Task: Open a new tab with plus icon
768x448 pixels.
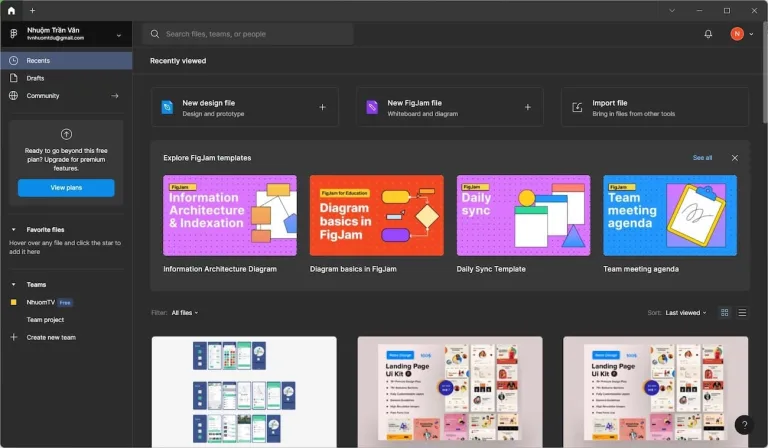Action: [32, 10]
